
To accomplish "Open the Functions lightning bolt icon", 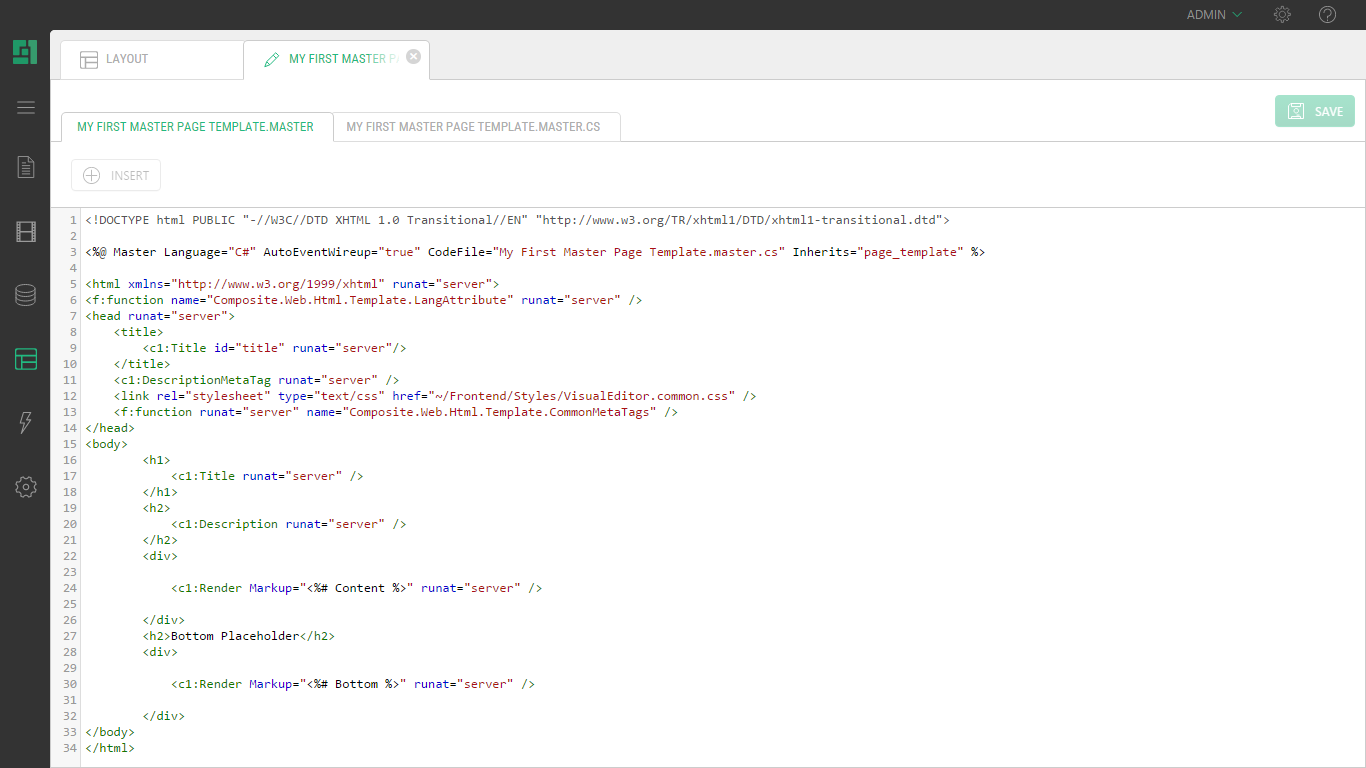I will [26, 422].
